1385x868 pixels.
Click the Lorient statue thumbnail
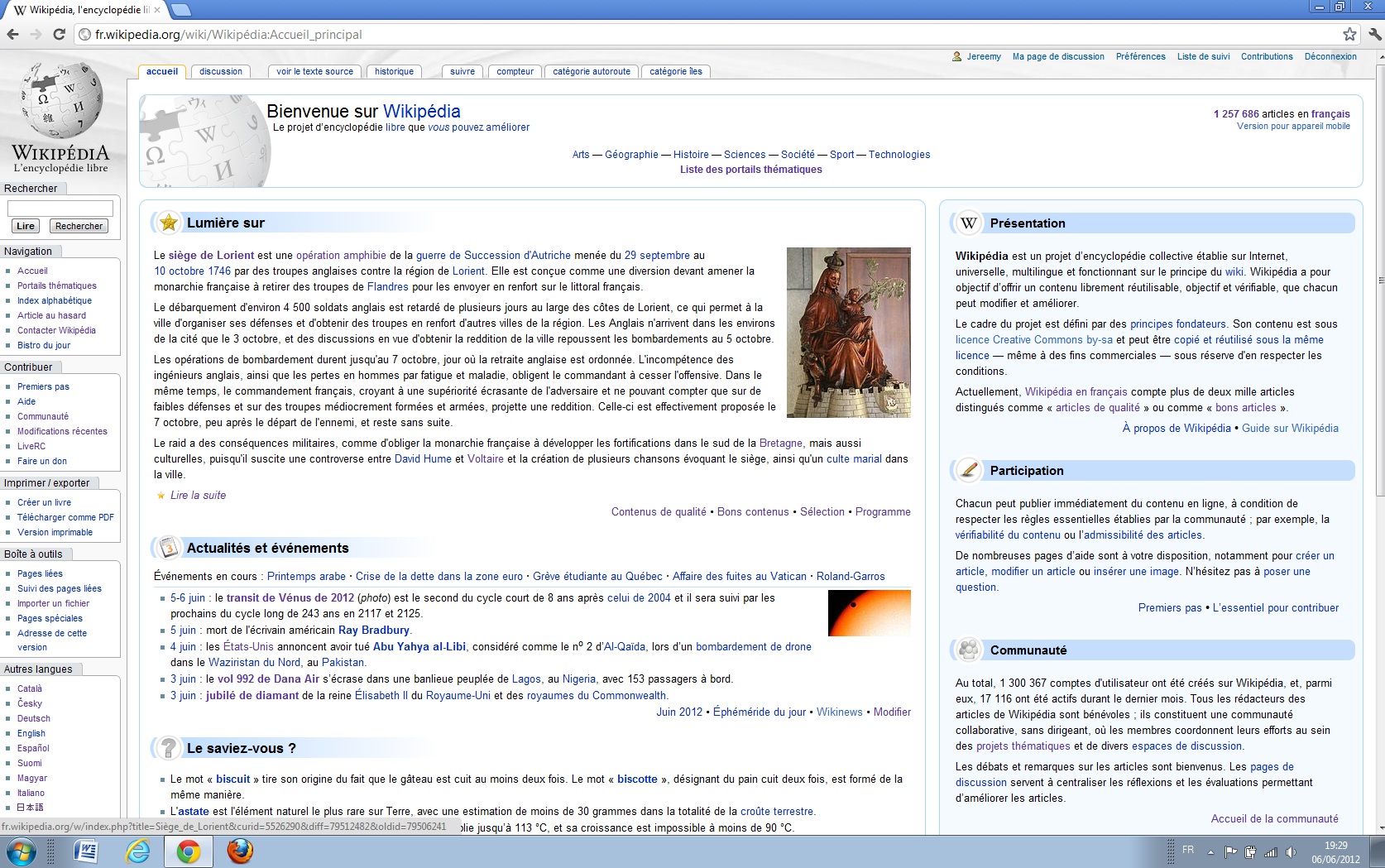pyautogui.click(x=848, y=332)
